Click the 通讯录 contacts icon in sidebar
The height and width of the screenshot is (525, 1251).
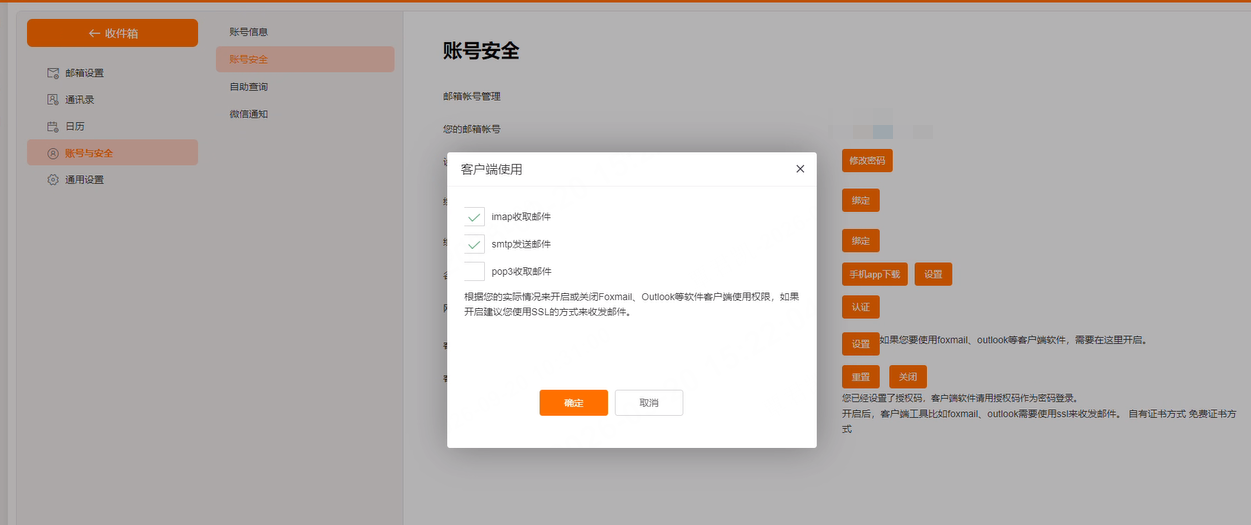(53, 100)
